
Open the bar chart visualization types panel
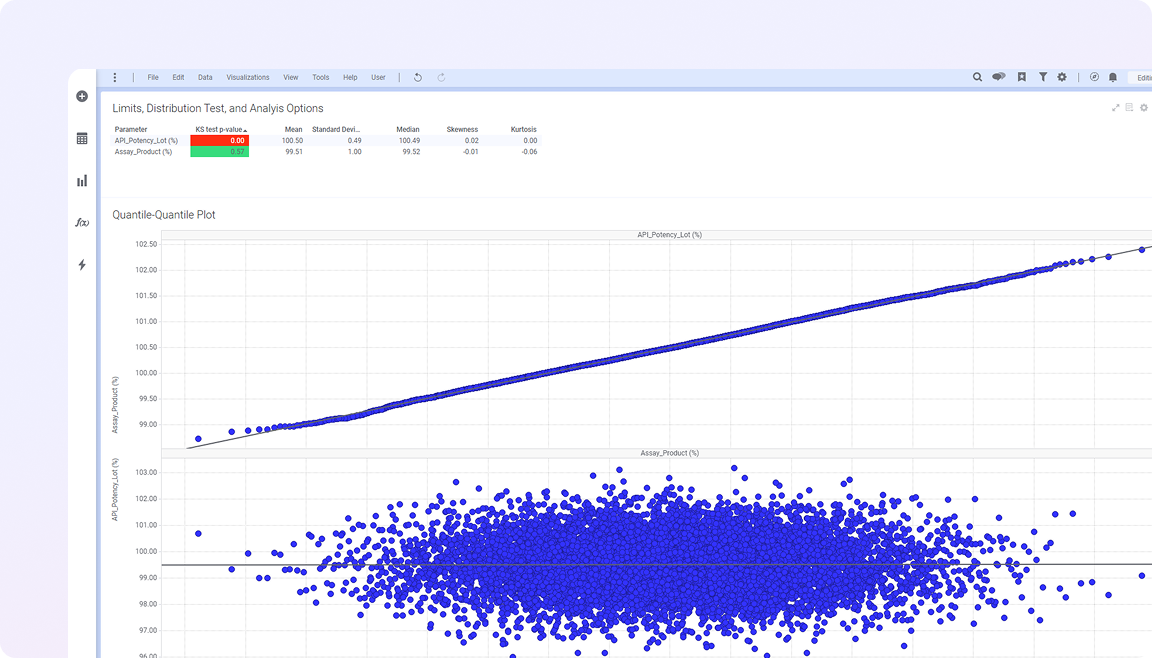(x=82, y=181)
